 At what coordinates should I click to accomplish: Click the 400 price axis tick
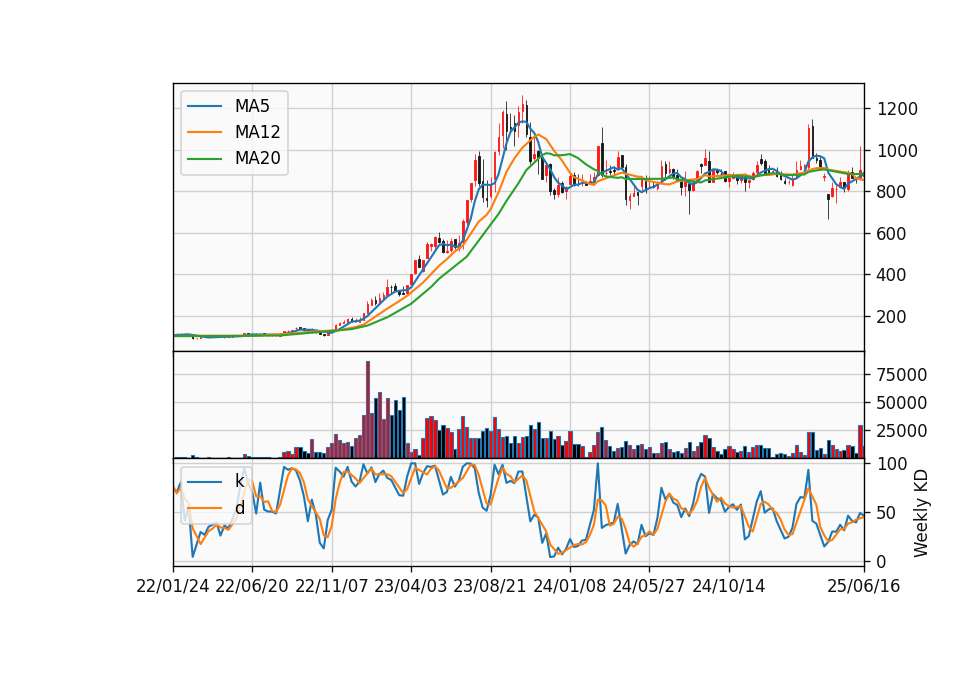[x=891, y=276]
